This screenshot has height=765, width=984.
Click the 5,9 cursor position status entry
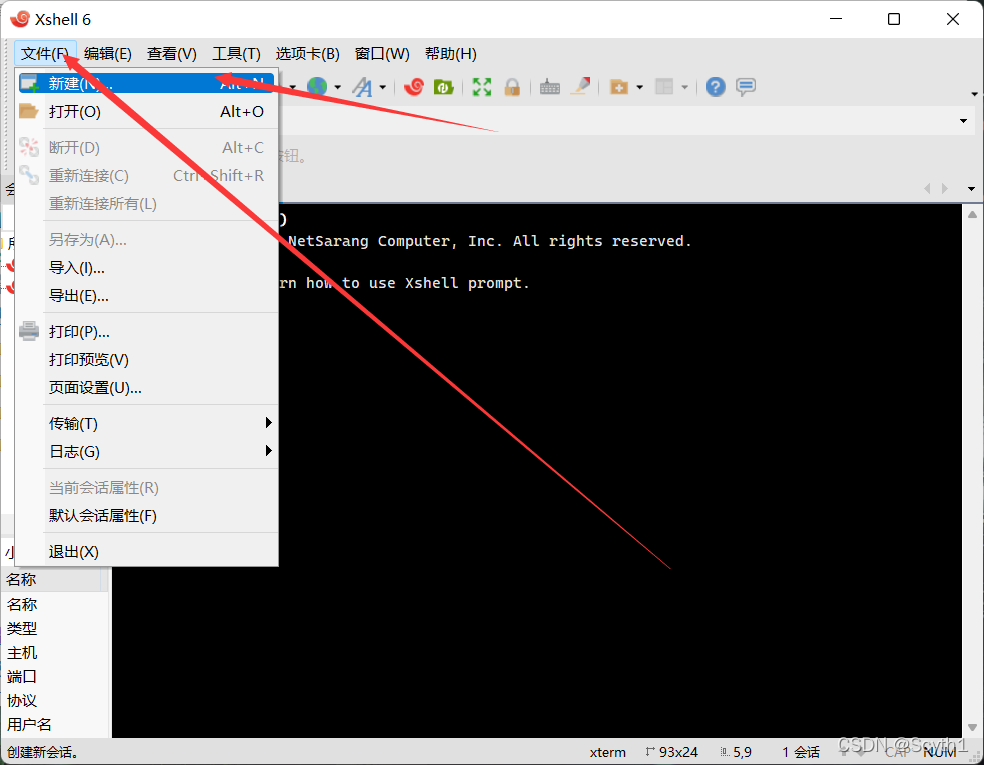[736, 752]
